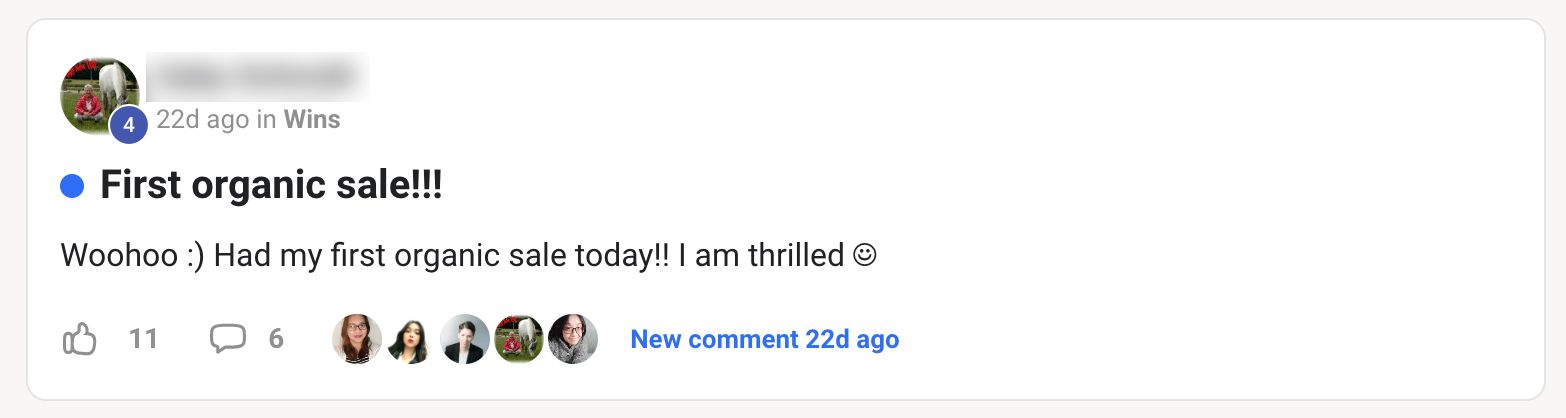Click the blurred author name
1566x418 pixels.
258,76
